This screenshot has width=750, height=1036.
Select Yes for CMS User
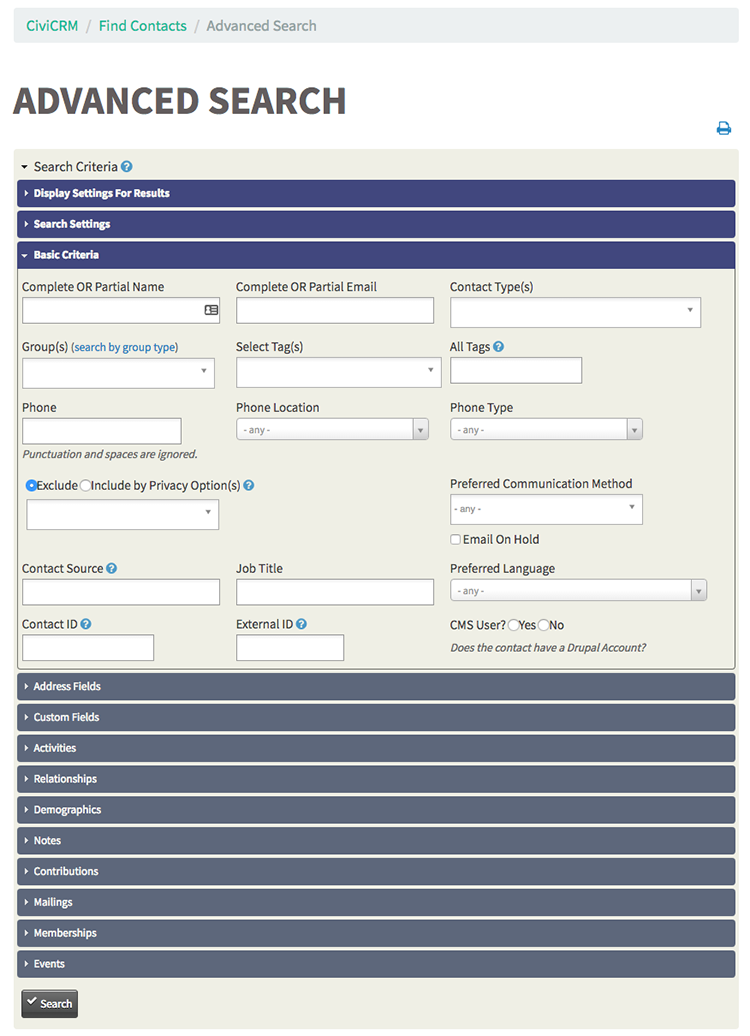pos(512,625)
